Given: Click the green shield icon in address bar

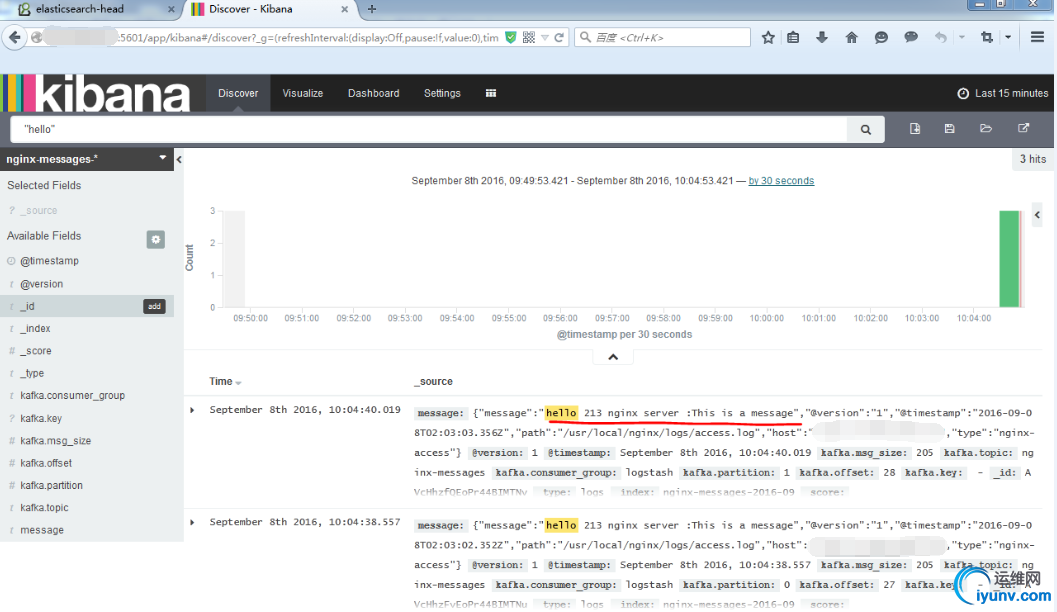Looking at the screenshot, I should click(511, 38).
